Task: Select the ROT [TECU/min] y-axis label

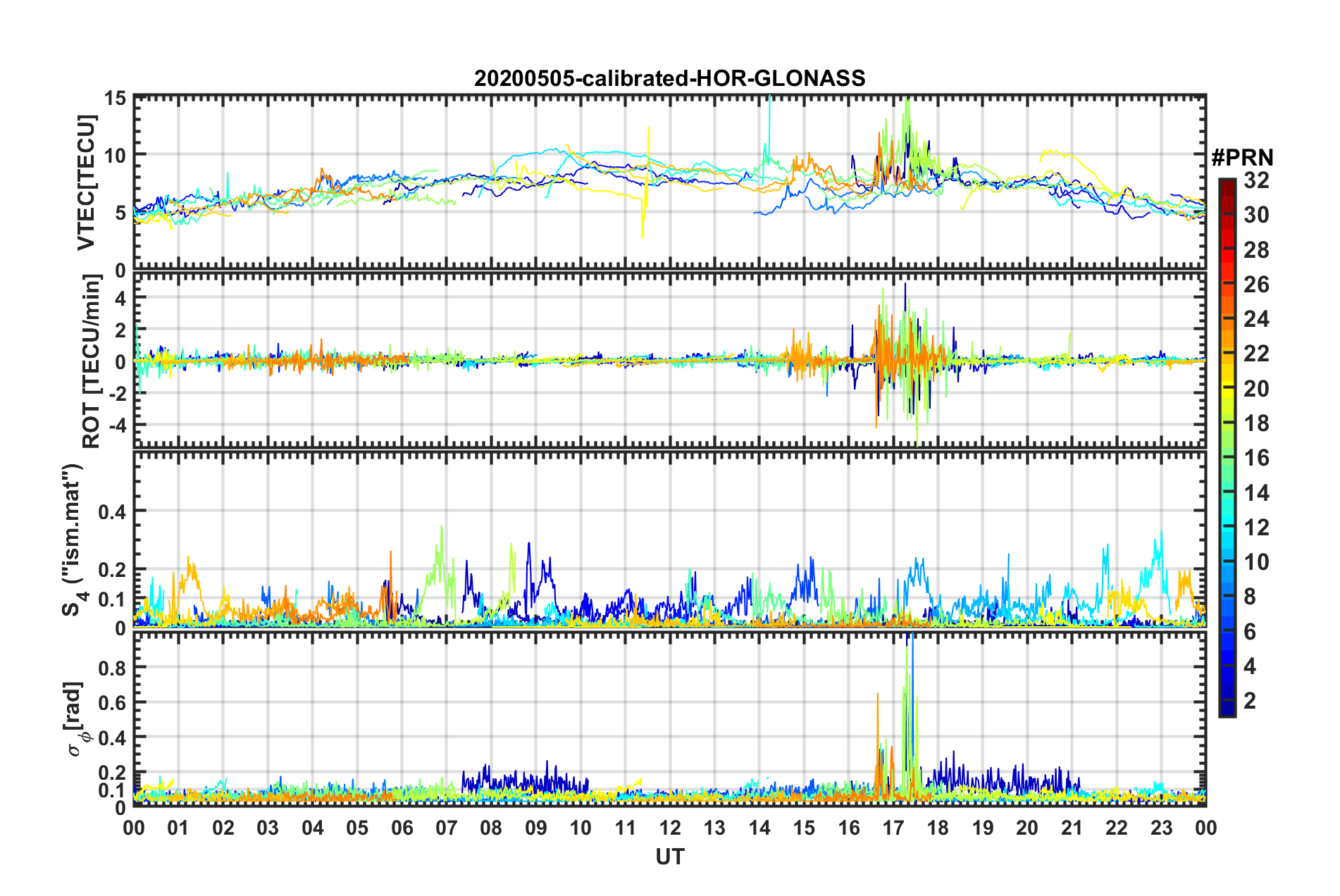Action: click(92, 361)
